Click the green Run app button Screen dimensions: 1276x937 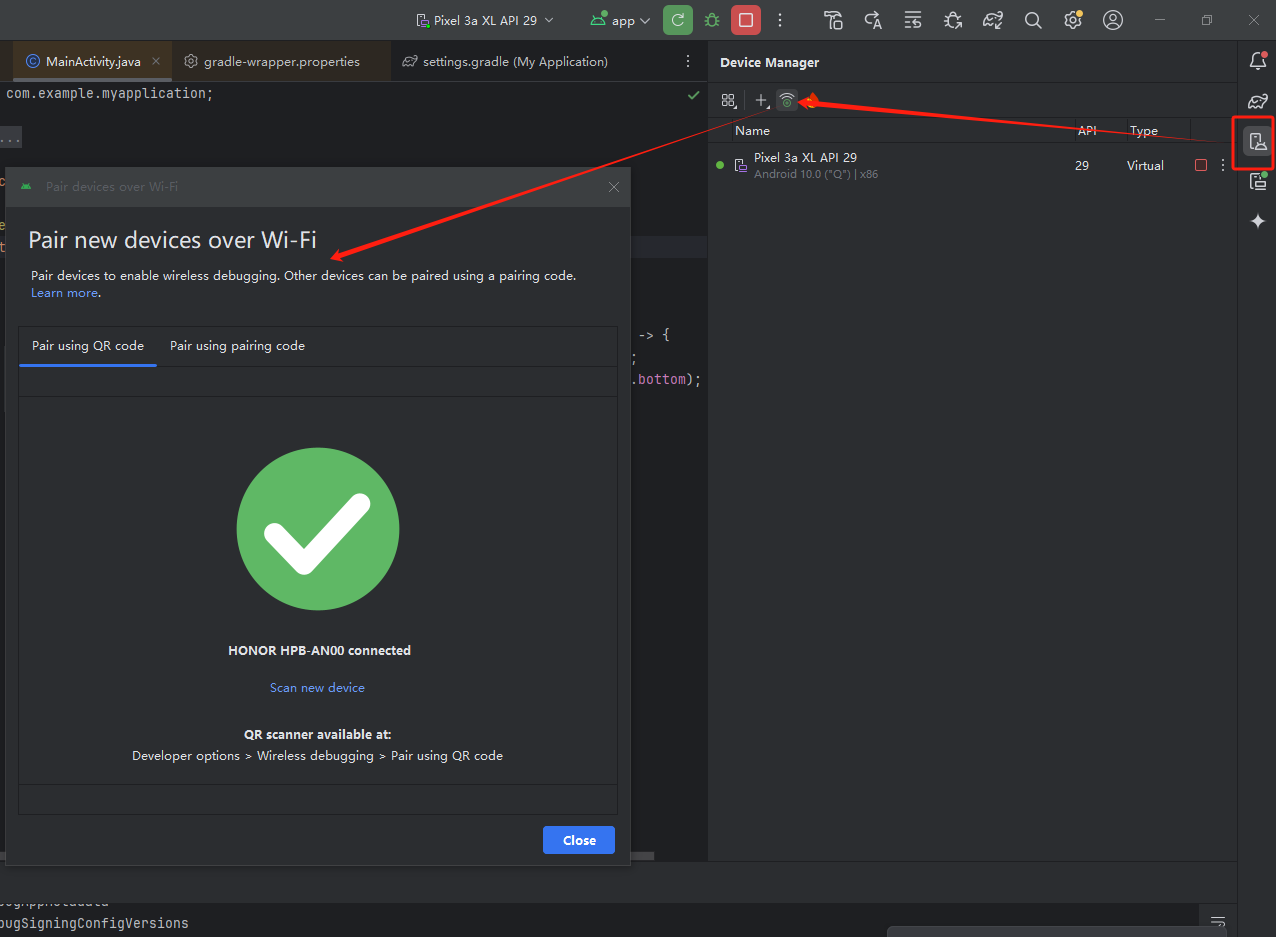pos(678,20)
